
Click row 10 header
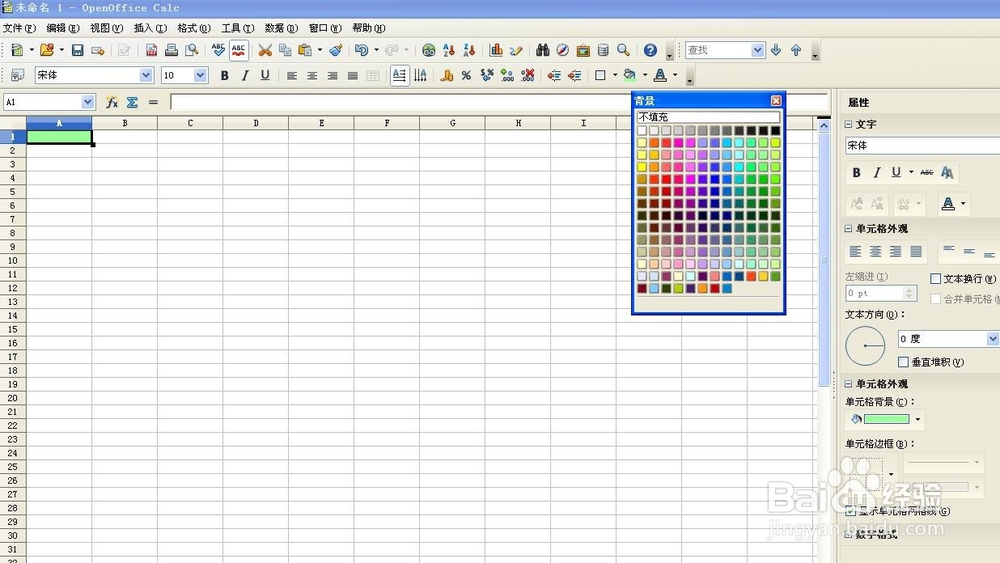[13, 260]
